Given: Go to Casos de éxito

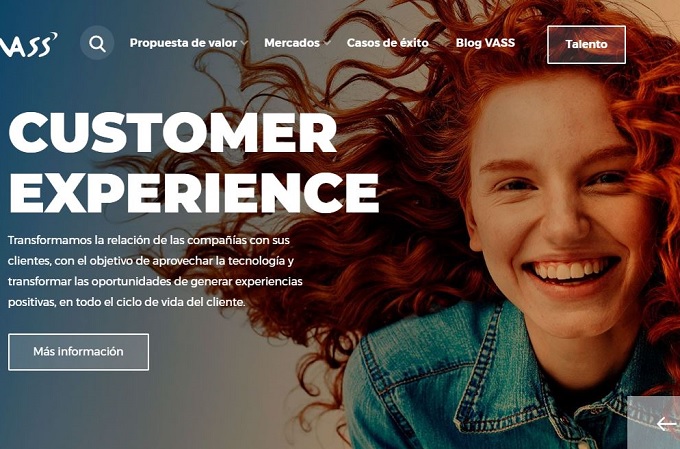Looking at the screenshot, I should click(x=388, y=43).
